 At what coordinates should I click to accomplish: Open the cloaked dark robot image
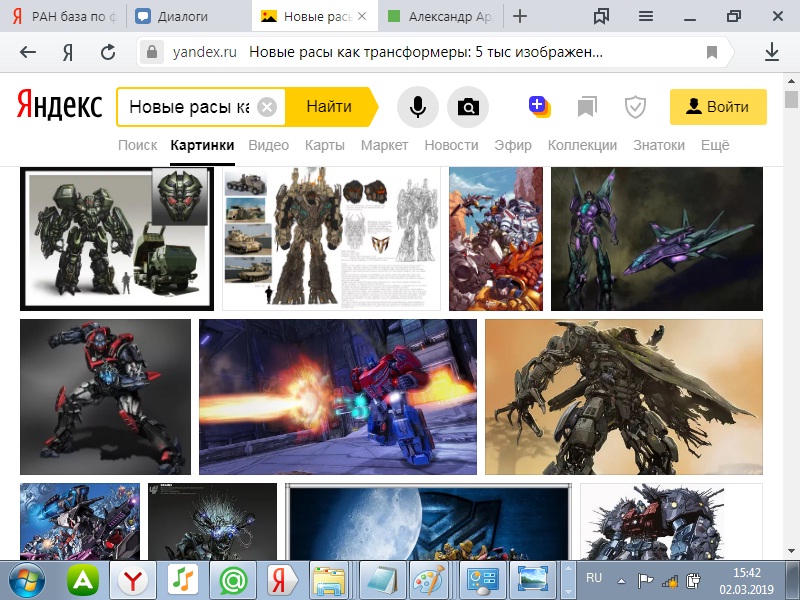pos(624,397)
